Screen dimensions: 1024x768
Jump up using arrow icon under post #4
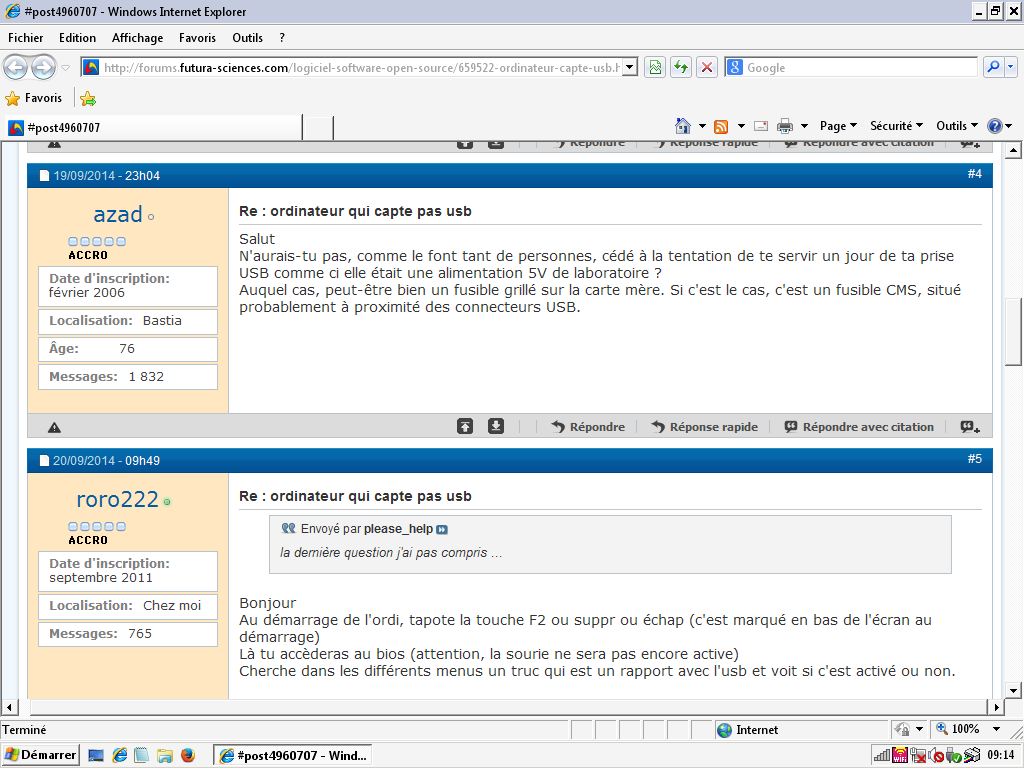pos(465,426)
